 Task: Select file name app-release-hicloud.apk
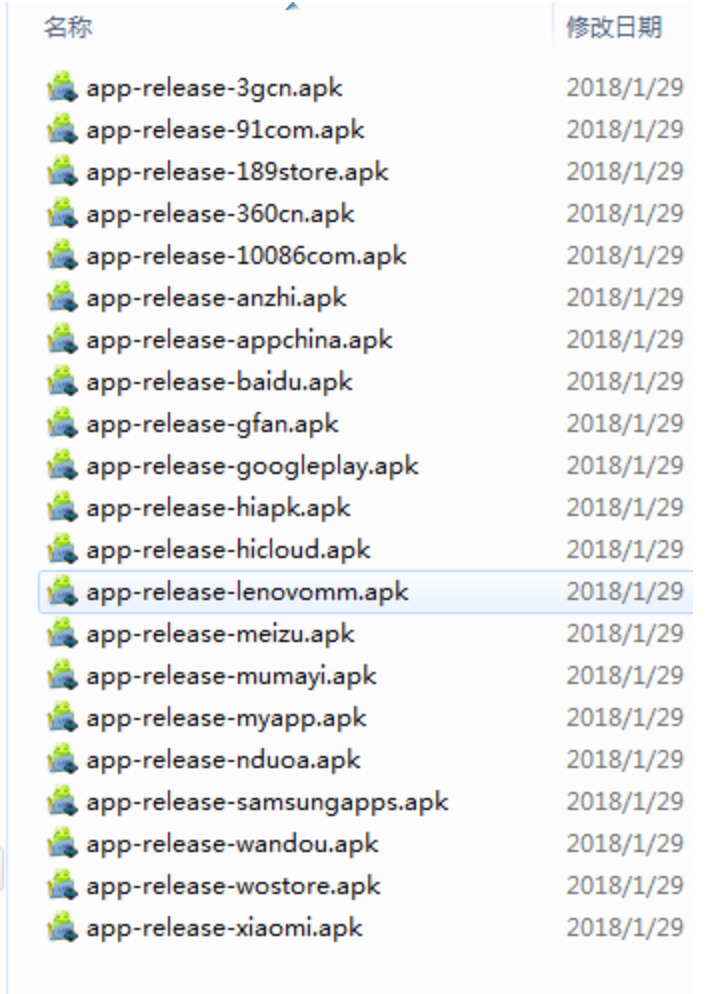[x=228, y=551]
